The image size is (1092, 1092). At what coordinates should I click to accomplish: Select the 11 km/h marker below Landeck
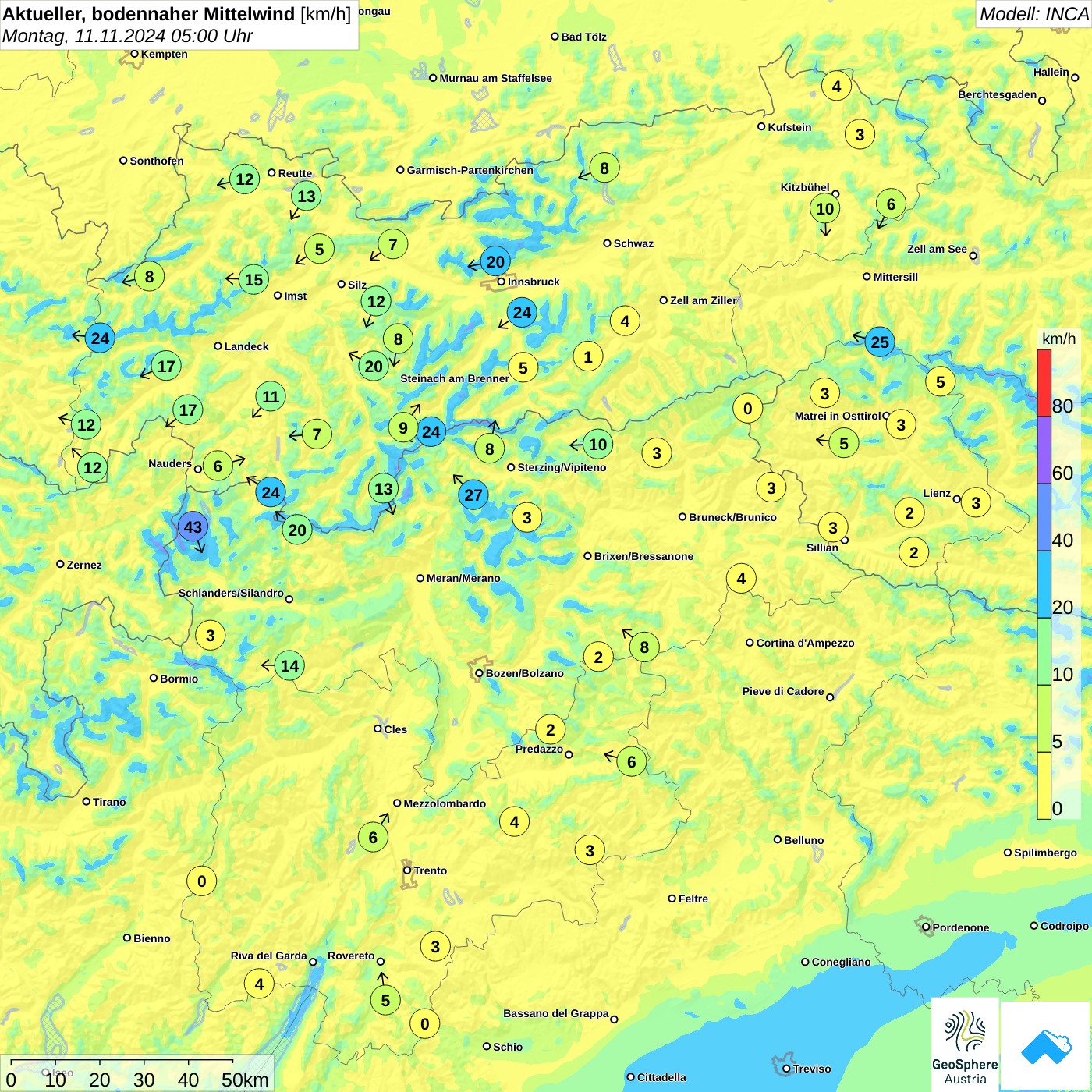[x=271, y=396]
